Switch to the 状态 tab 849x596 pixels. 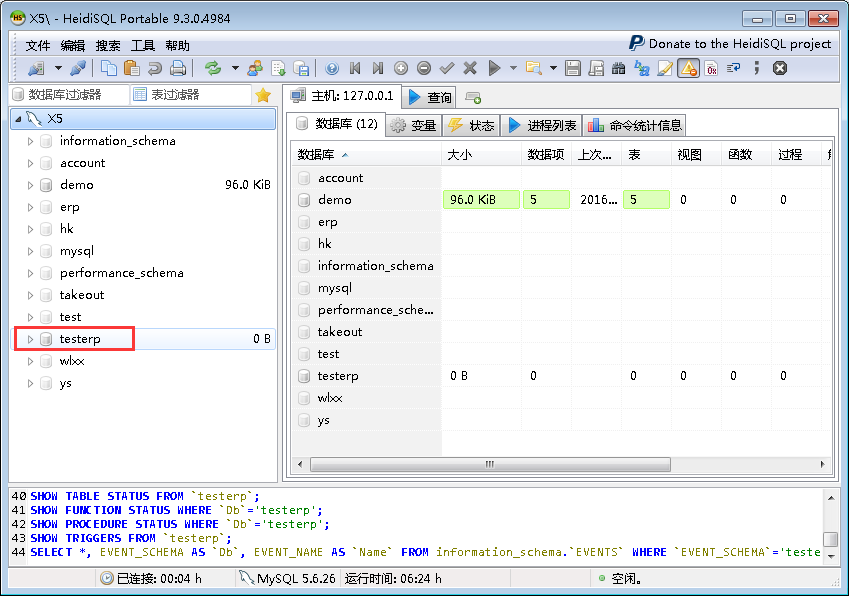point(471,126)
